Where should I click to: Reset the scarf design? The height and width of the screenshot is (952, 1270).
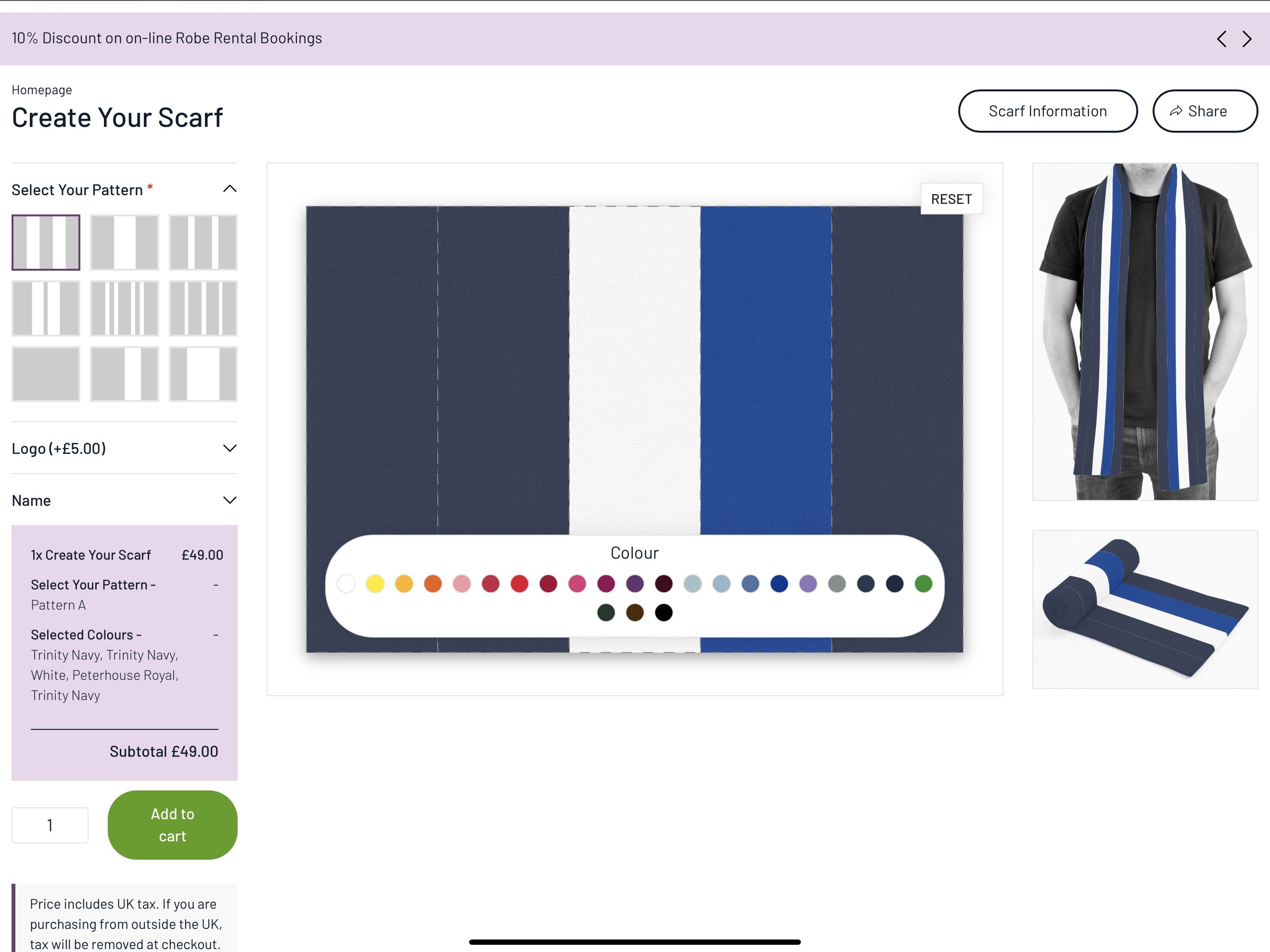952,199
